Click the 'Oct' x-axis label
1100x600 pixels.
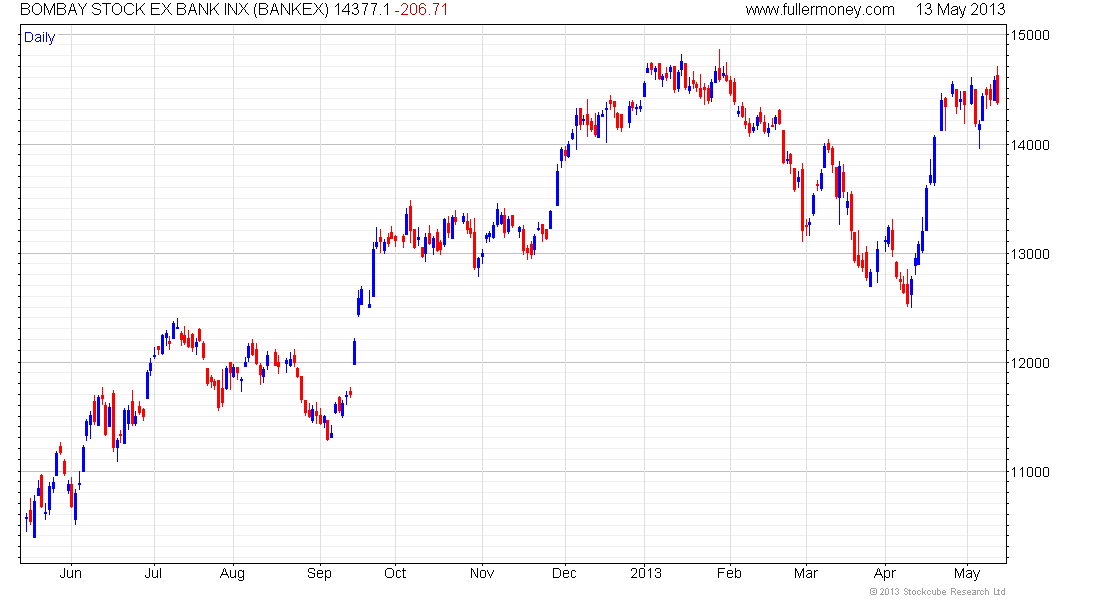395,573
